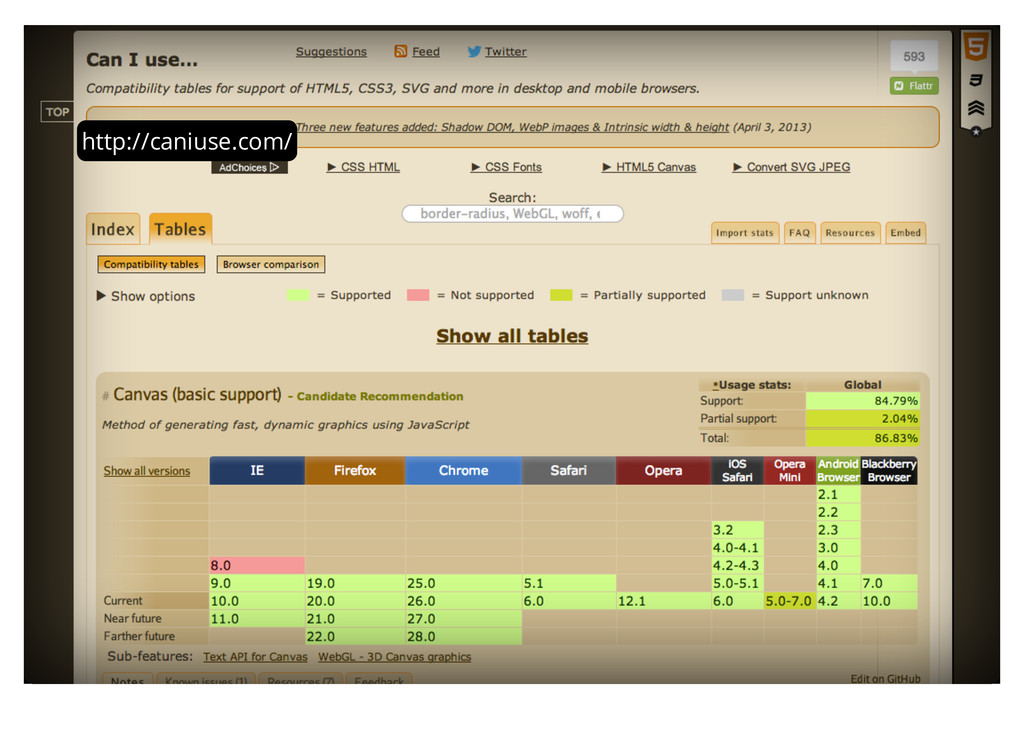Click the TOP button
This screenshot has width=1024, height=738.
pyautogui.click(x=57, y=112)
